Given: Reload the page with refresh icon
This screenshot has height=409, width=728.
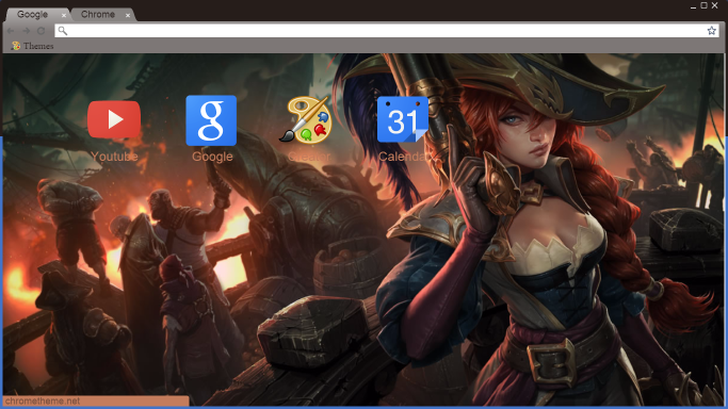Looking at the screenshot, I should 41,31.
